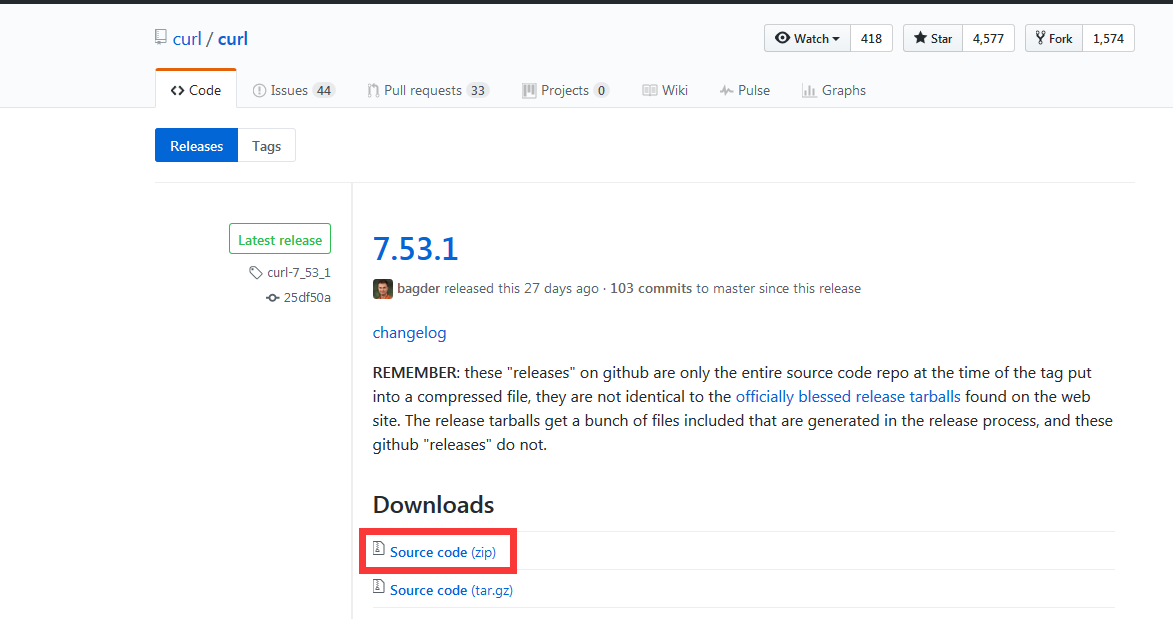This screenshot has width=1173, height=619.
Task: Click the 33 pull requests counter badge
Action: 477,91
